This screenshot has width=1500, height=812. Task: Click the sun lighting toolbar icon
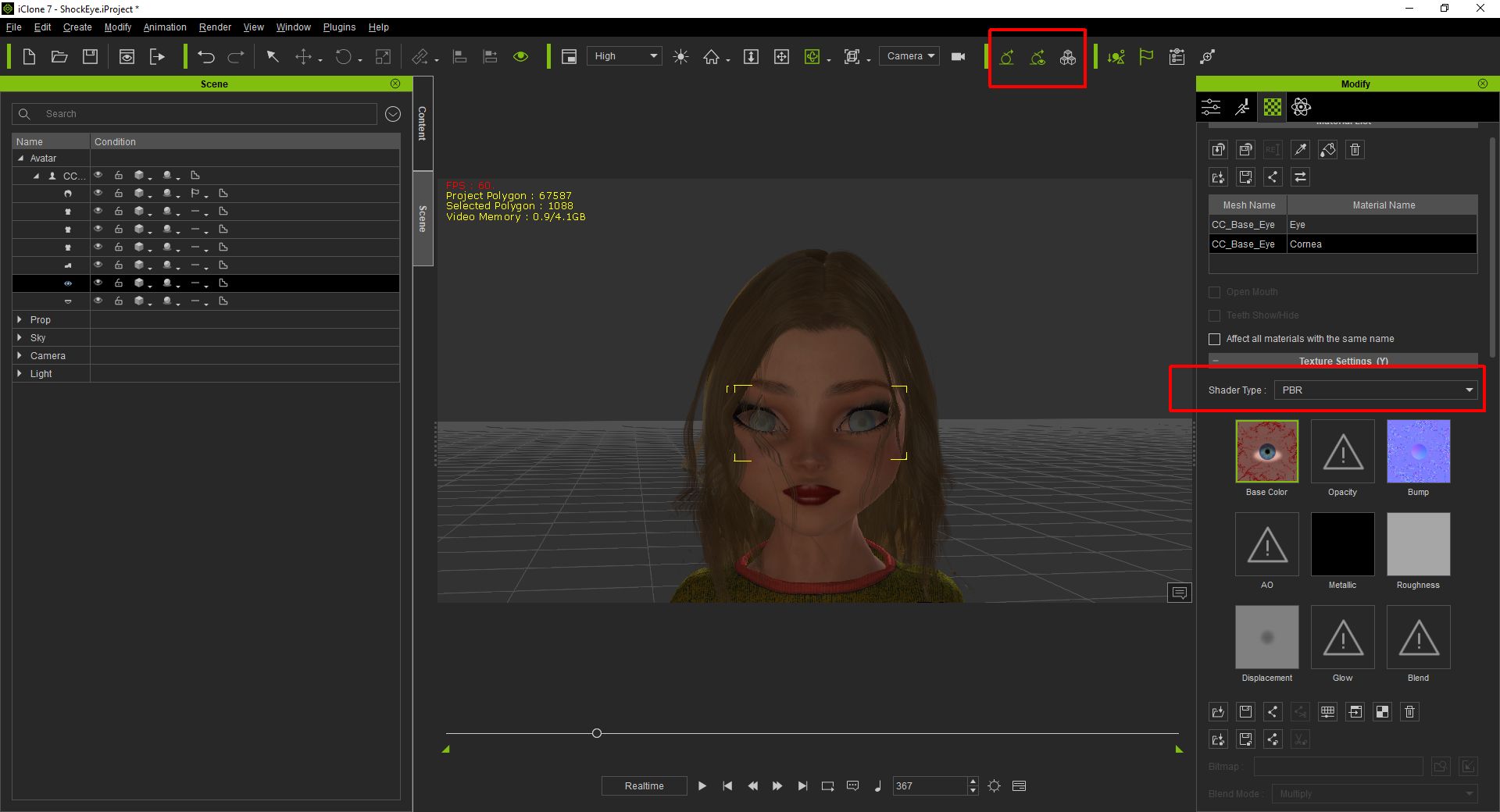(x=681, y=56)
